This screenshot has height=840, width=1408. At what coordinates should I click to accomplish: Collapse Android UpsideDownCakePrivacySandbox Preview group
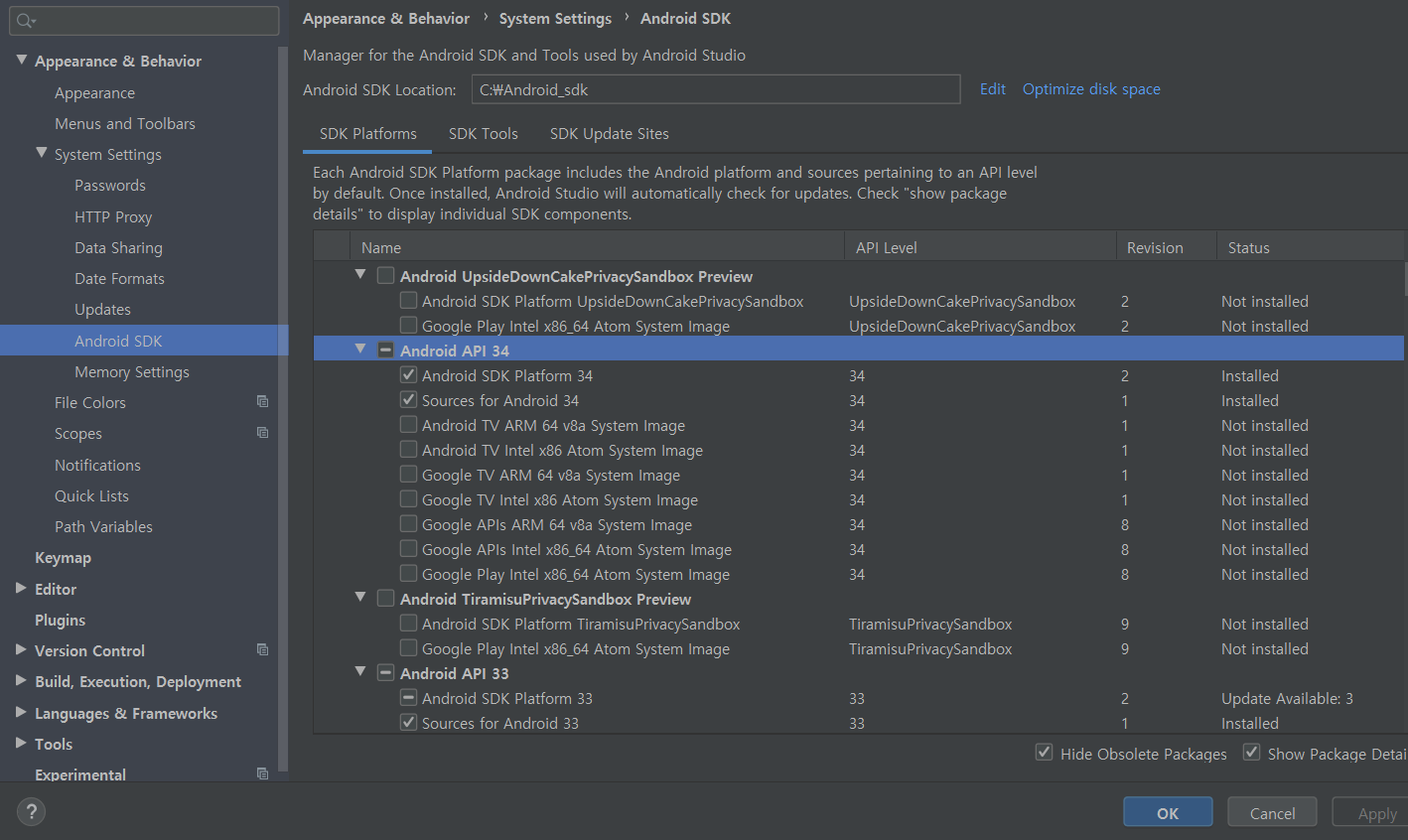click(x=360, y=274)
